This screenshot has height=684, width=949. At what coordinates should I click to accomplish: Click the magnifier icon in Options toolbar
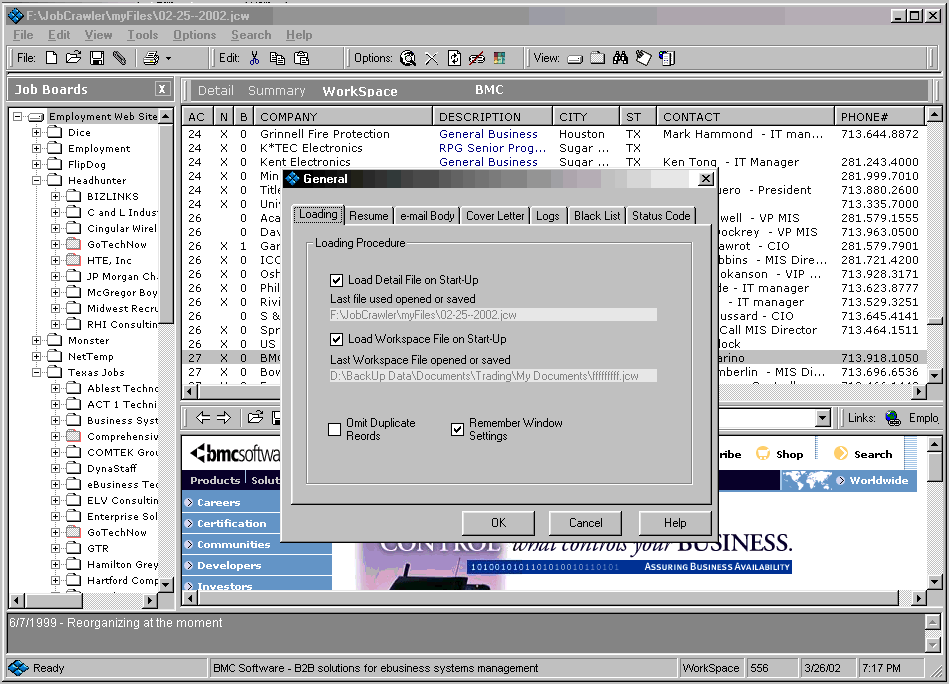click(x=408, y=58)
